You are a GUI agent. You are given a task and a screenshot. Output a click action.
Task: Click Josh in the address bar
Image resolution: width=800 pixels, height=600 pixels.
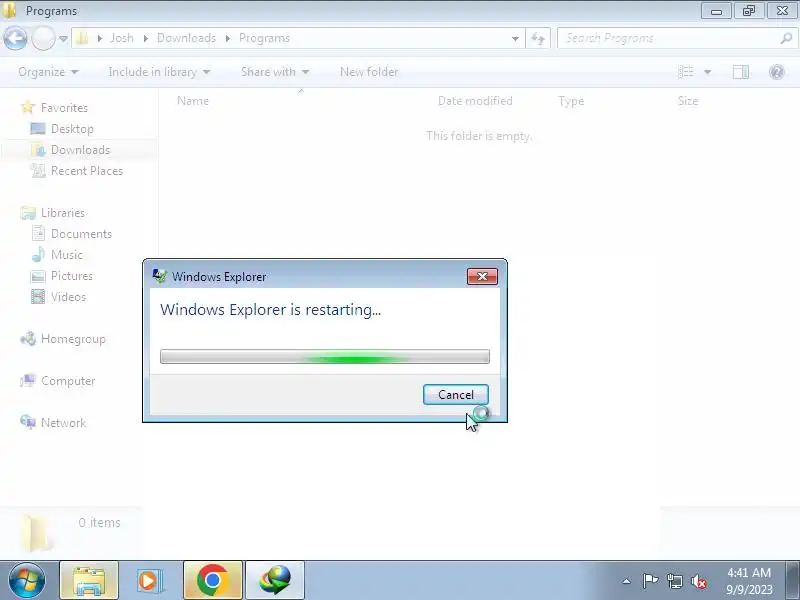point(122,38)
